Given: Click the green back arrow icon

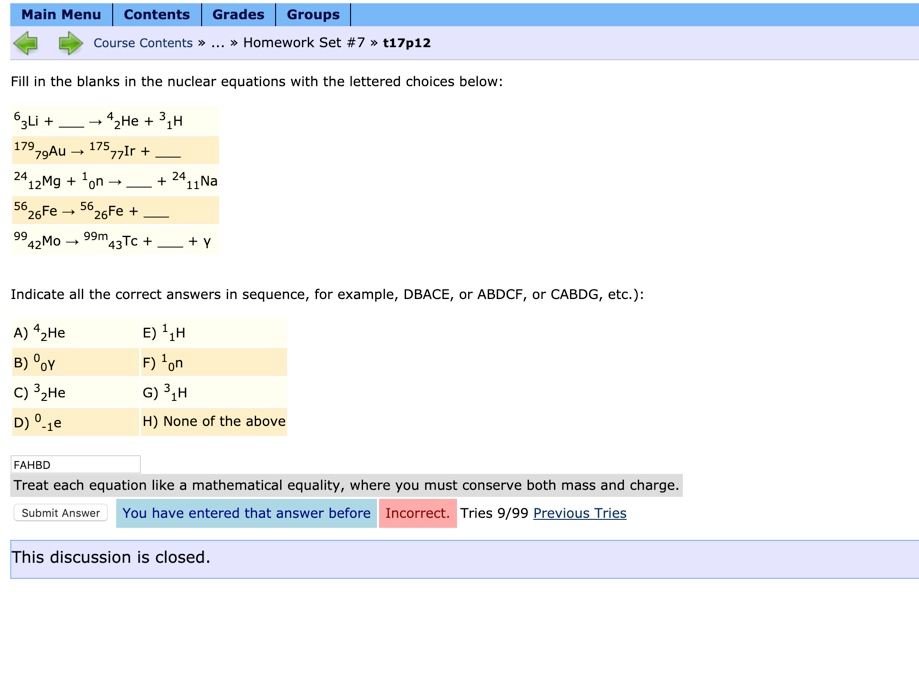Looking at the screenshot, I should [x=25, y=42].
